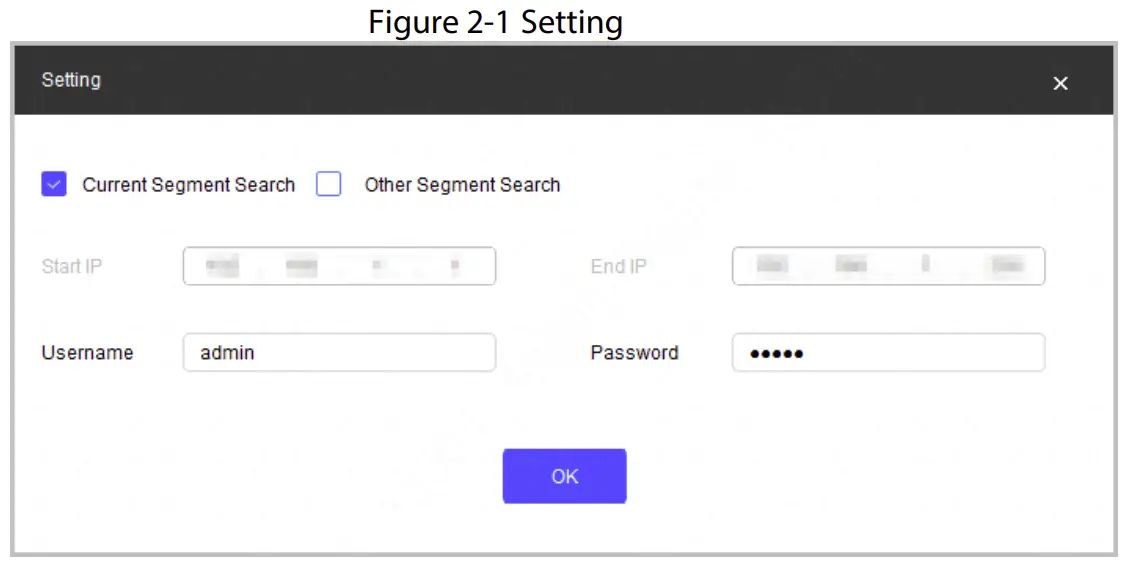The width and height of the screenshot is (1129, 561).
Task: Click the first octet of Start IP
Action: tap(221, 267)
